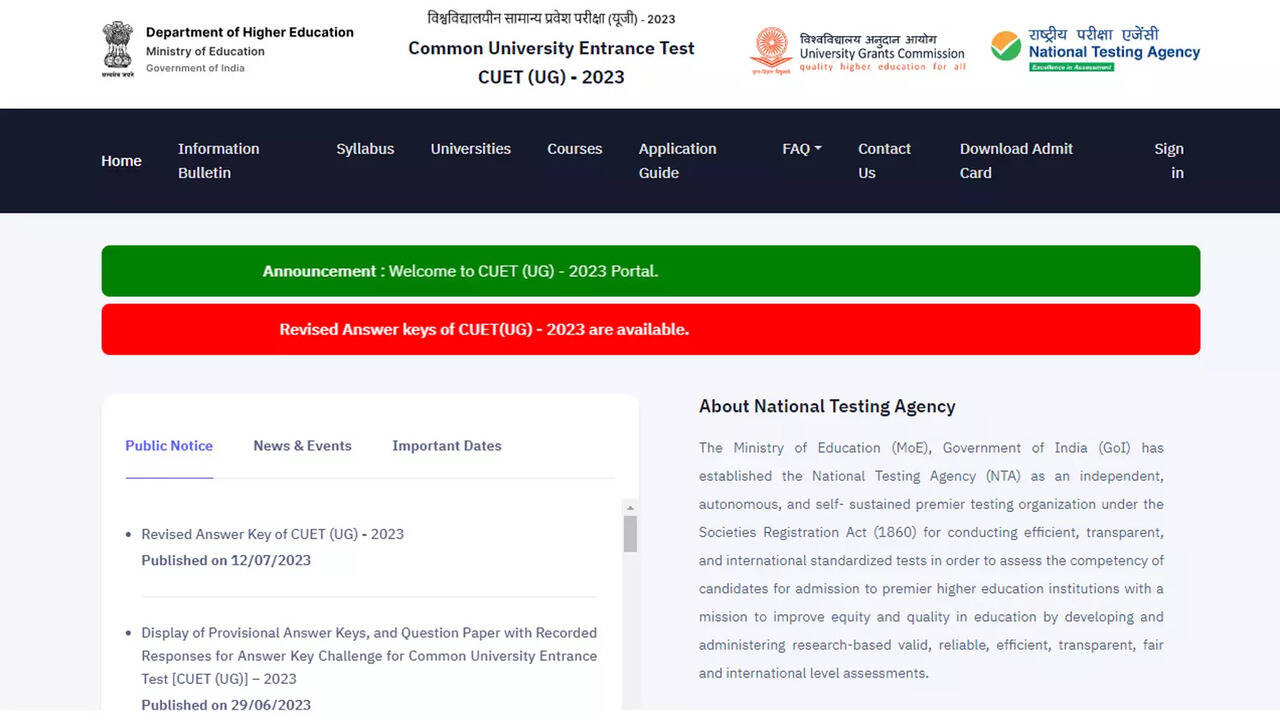
Task: Go to the Home page
Action: point(121,161)
